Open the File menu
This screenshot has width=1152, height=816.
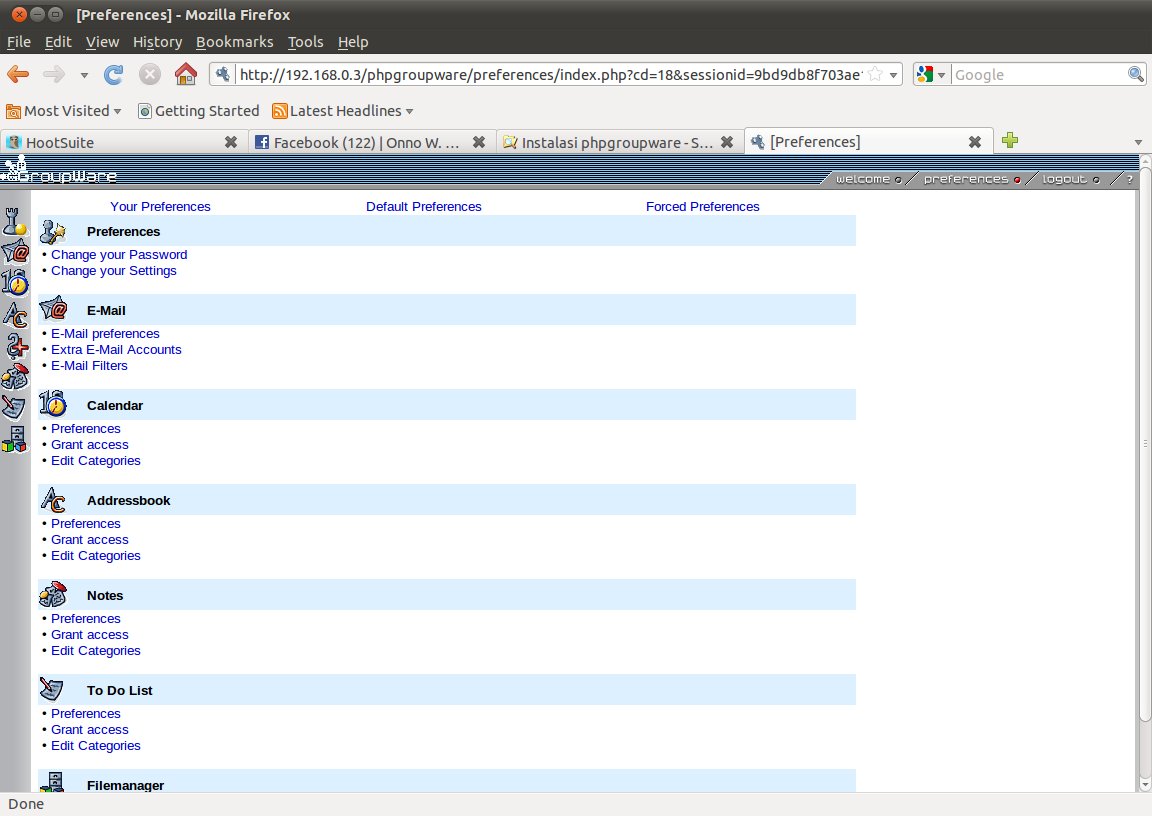tap(18, 42)
